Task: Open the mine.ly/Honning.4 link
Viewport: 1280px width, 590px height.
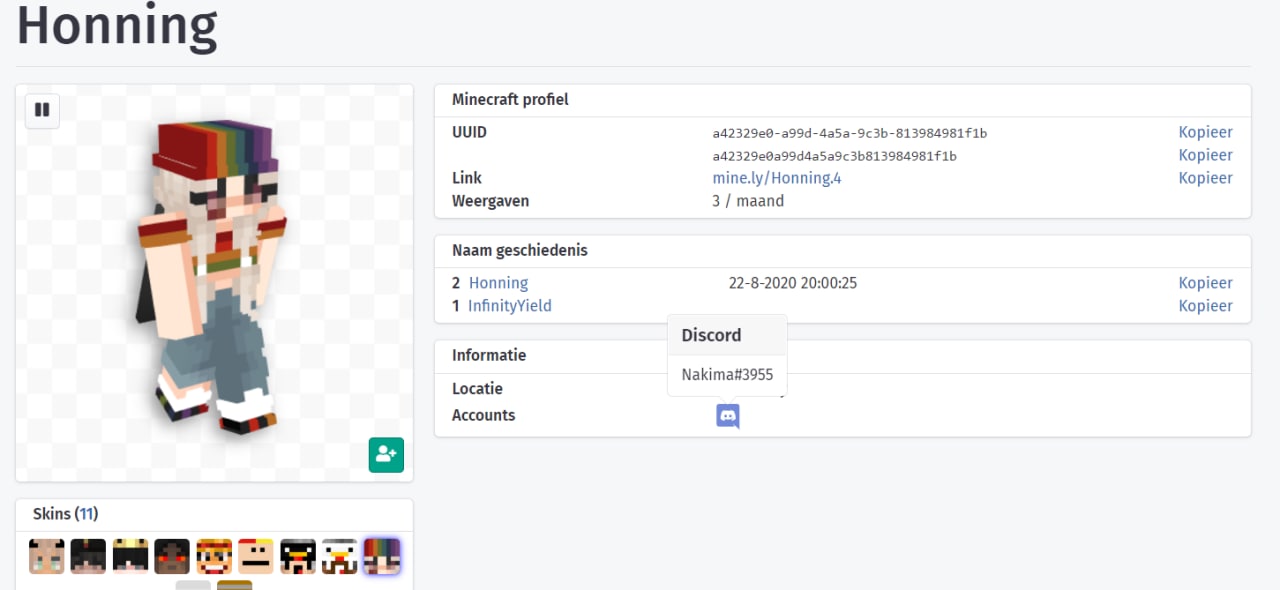Action: pyautogui.click(x=776, y=178)
